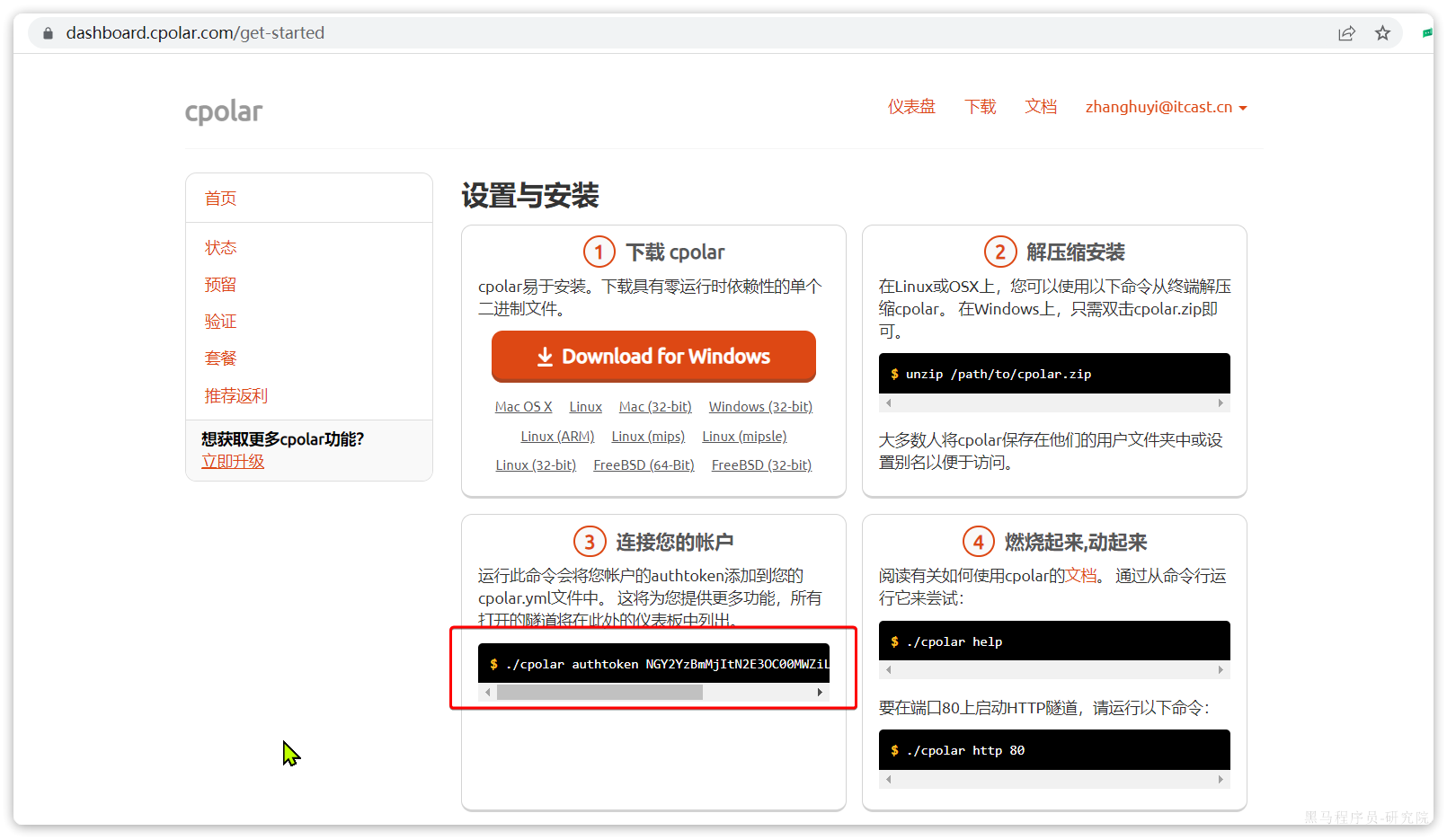Click left arrow of unzip command scrollbar
Viewport: 1447px width, 840px height.
(889, 403)
